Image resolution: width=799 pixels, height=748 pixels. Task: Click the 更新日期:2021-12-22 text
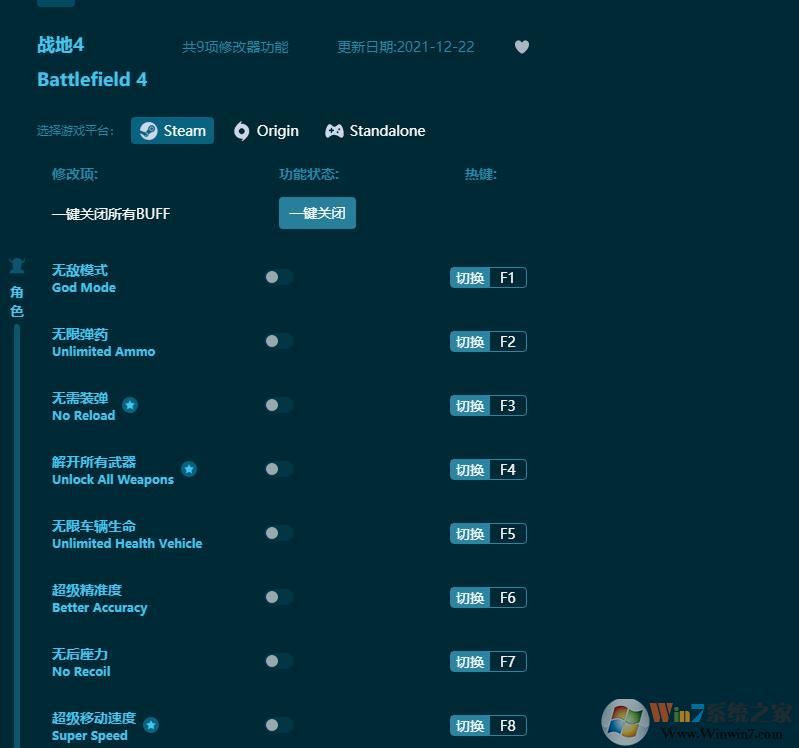coord(406,47)
